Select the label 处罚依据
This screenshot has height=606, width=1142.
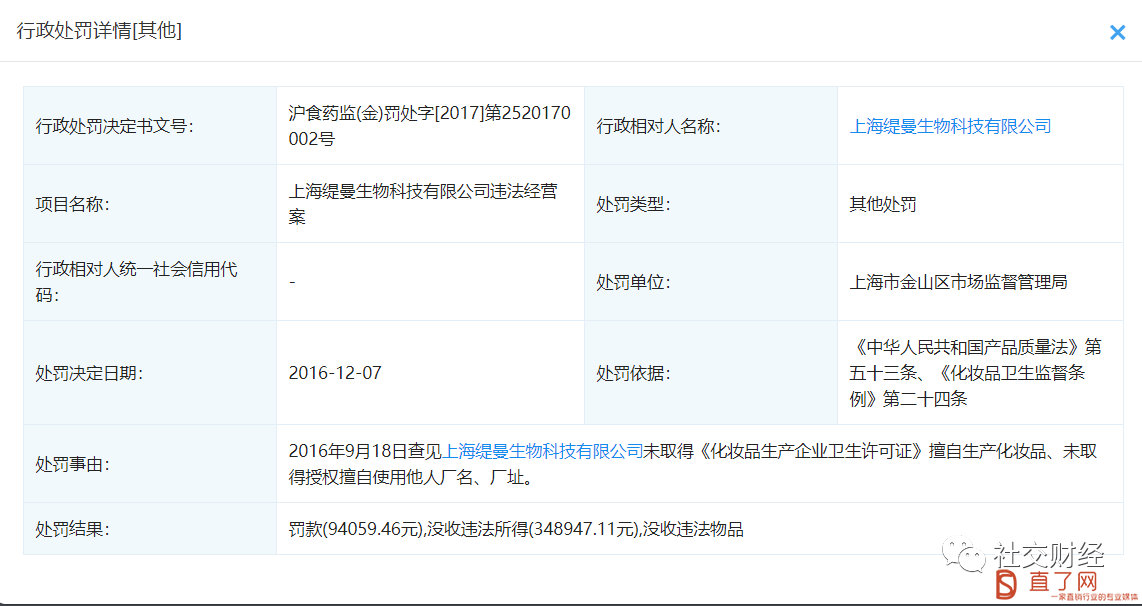pos(633,374)
